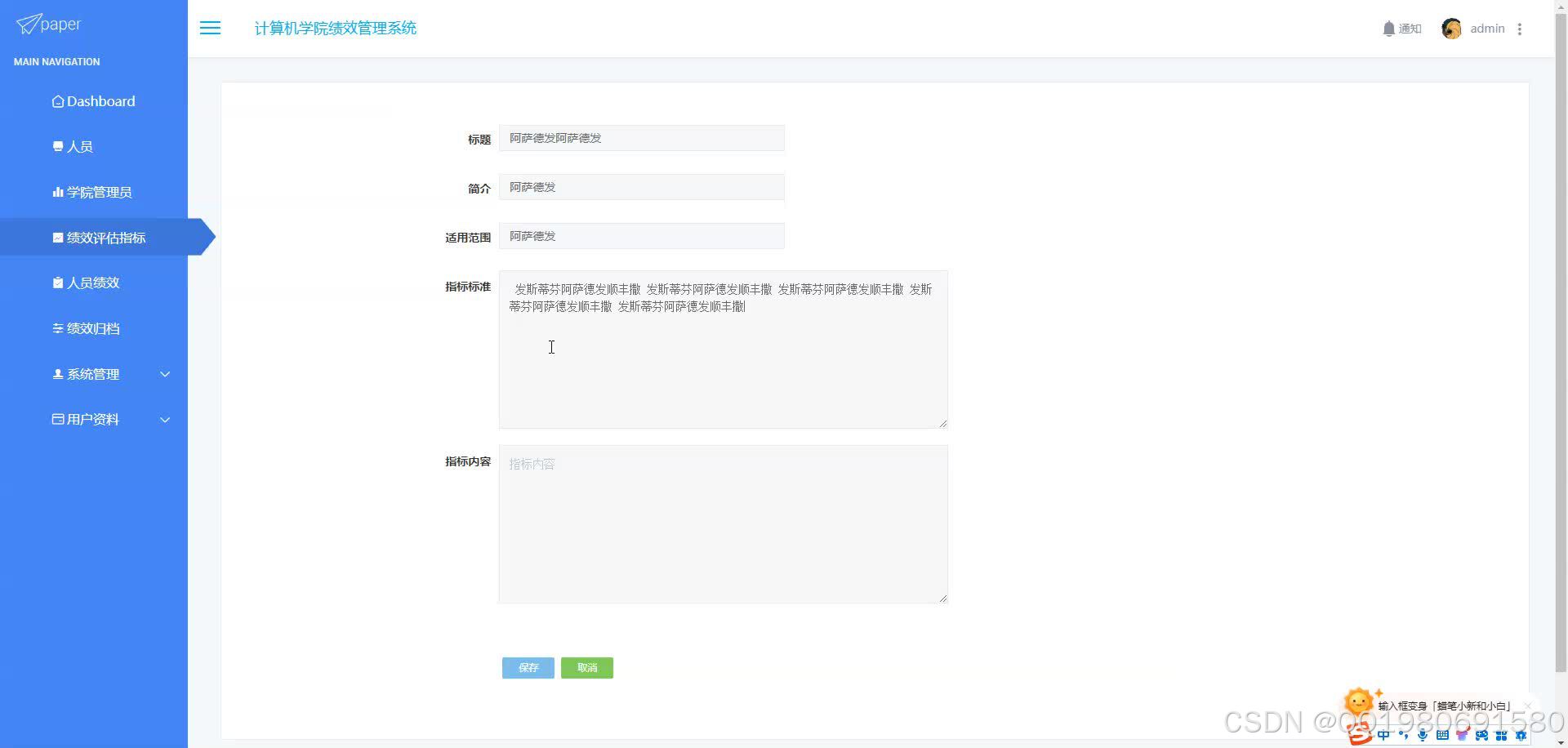Open the 通知 notifications link
This screenshot has height=748, width=1568.
pos(1410,29)
